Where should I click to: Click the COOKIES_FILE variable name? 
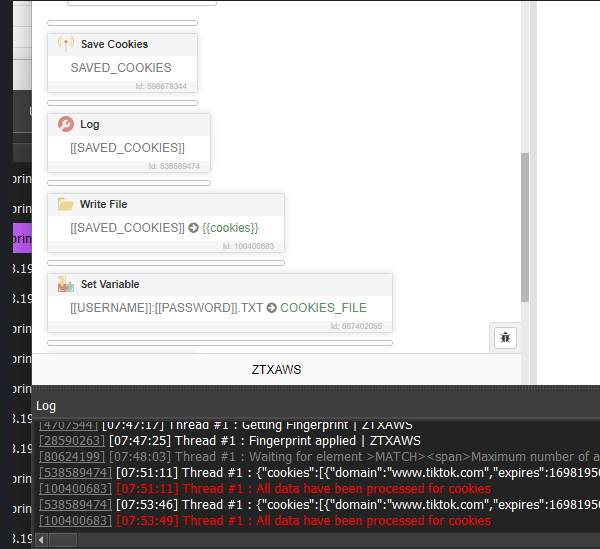323,308
